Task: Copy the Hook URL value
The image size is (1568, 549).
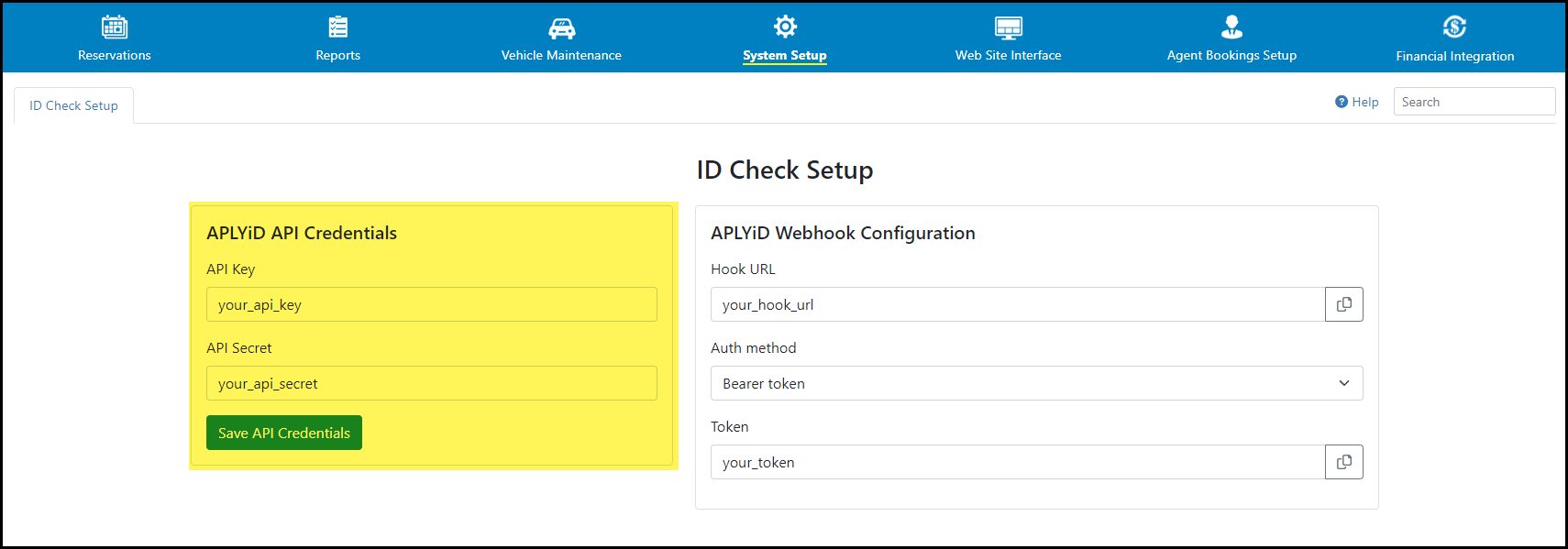Action: pos(1344,304)
